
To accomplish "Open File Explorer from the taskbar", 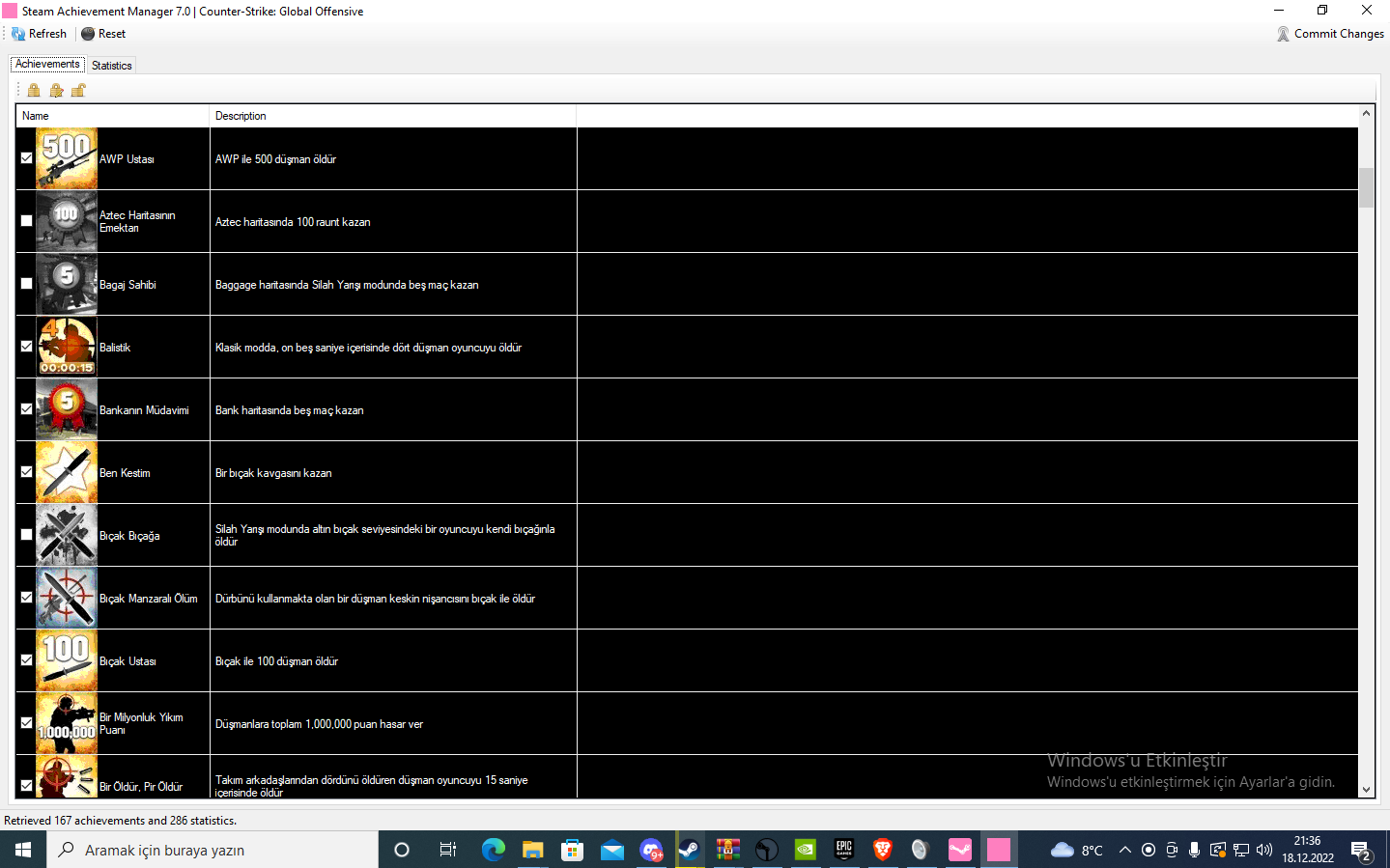I will point(533,850).
